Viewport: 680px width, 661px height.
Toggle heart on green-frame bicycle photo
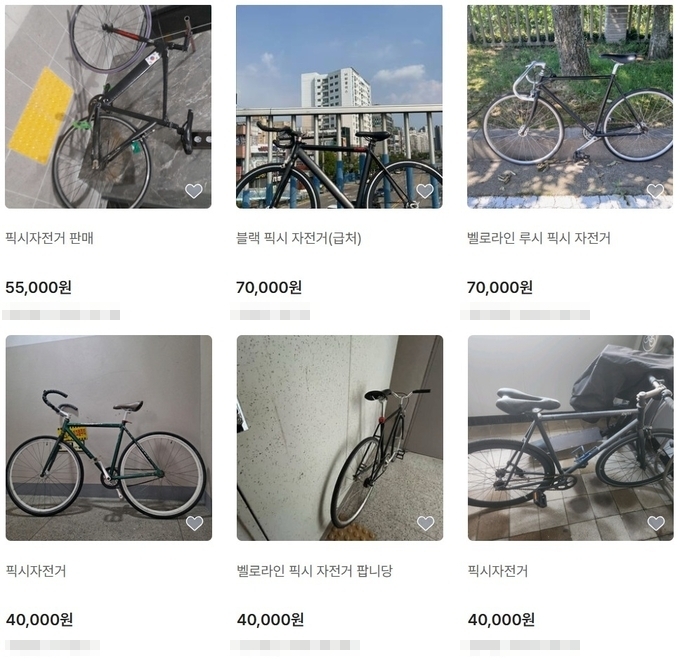(x=194, y=523)
